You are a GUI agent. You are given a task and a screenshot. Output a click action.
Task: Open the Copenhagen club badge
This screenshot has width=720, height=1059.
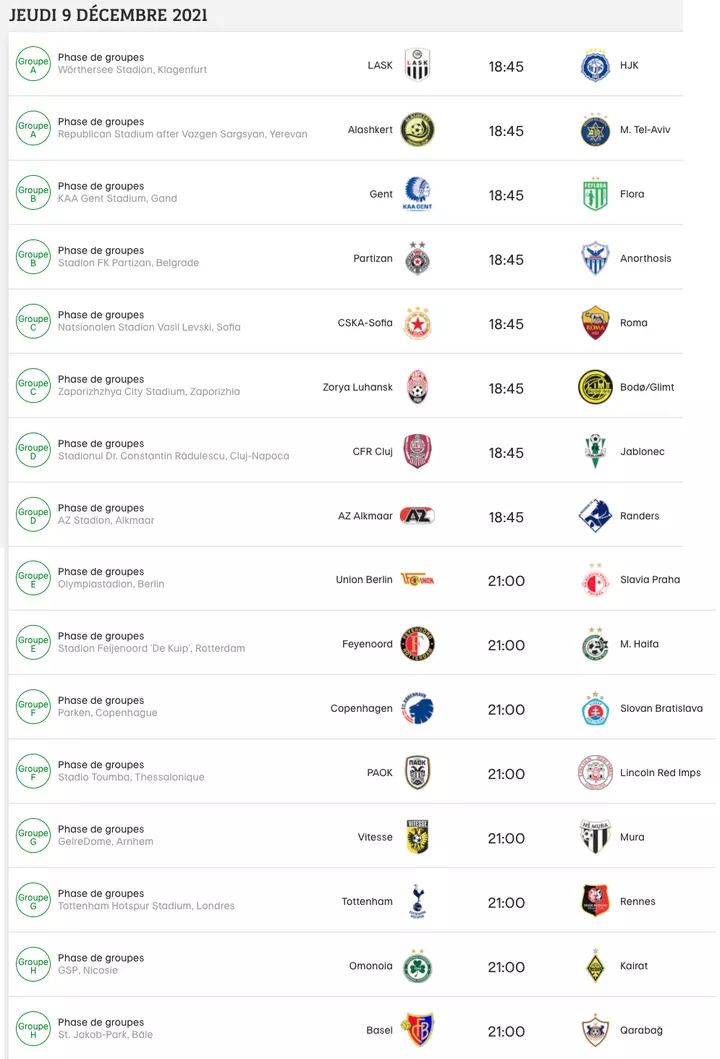click(x=417, y=708)
